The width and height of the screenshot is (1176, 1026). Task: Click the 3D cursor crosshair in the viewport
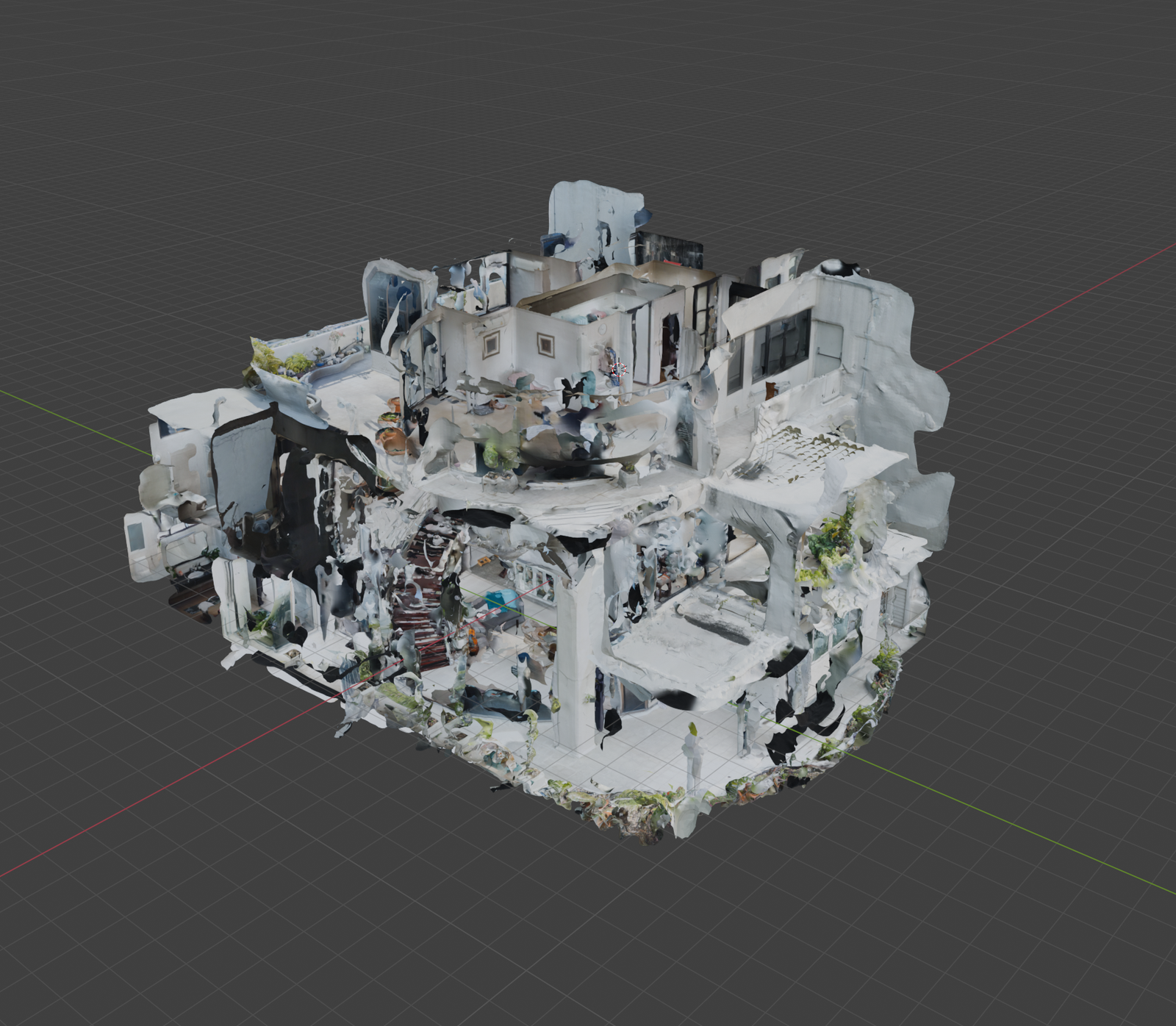(619, 370)
